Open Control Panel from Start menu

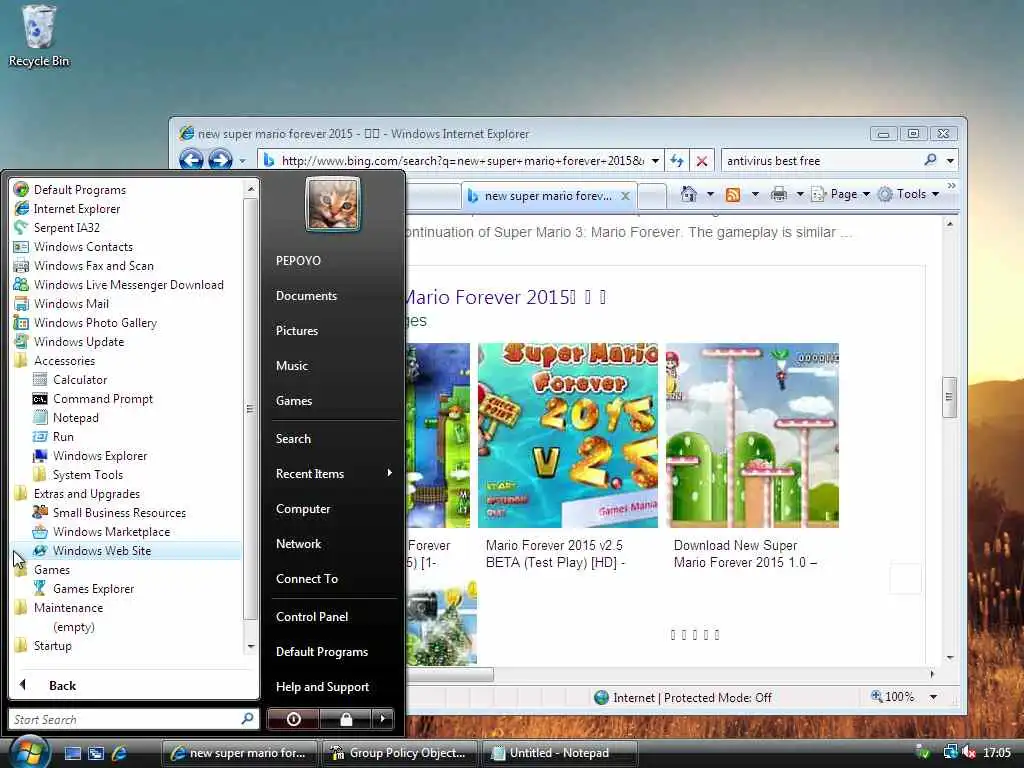click(312, 616)
